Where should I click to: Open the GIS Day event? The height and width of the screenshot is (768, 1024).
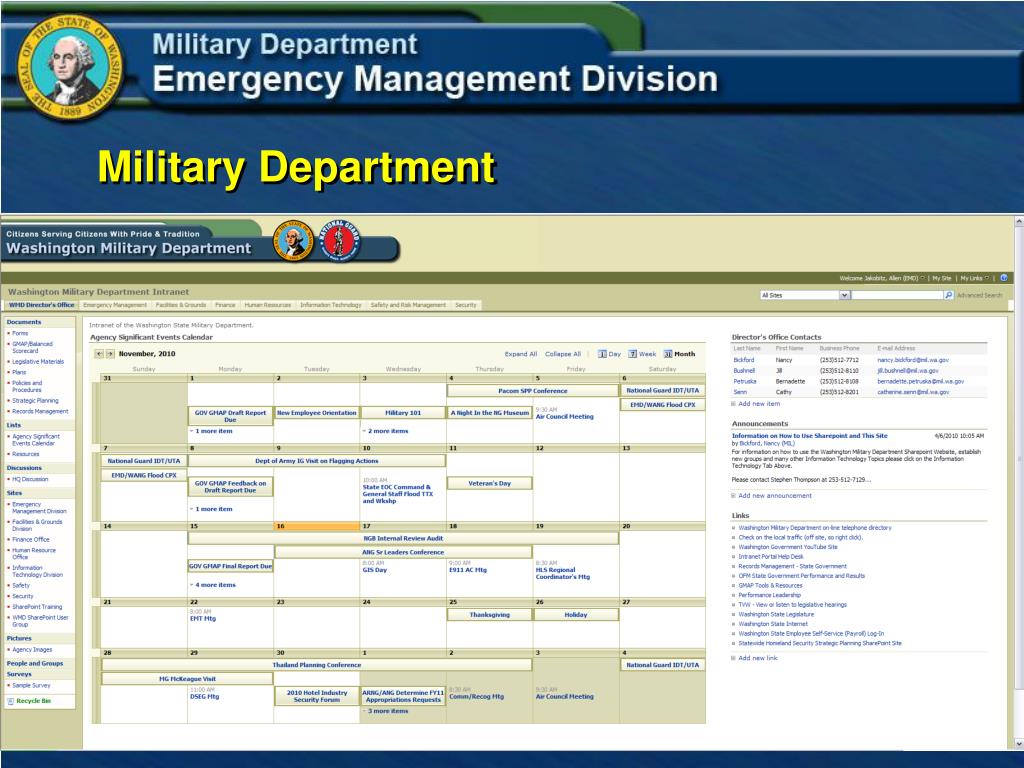click(375, 569)
